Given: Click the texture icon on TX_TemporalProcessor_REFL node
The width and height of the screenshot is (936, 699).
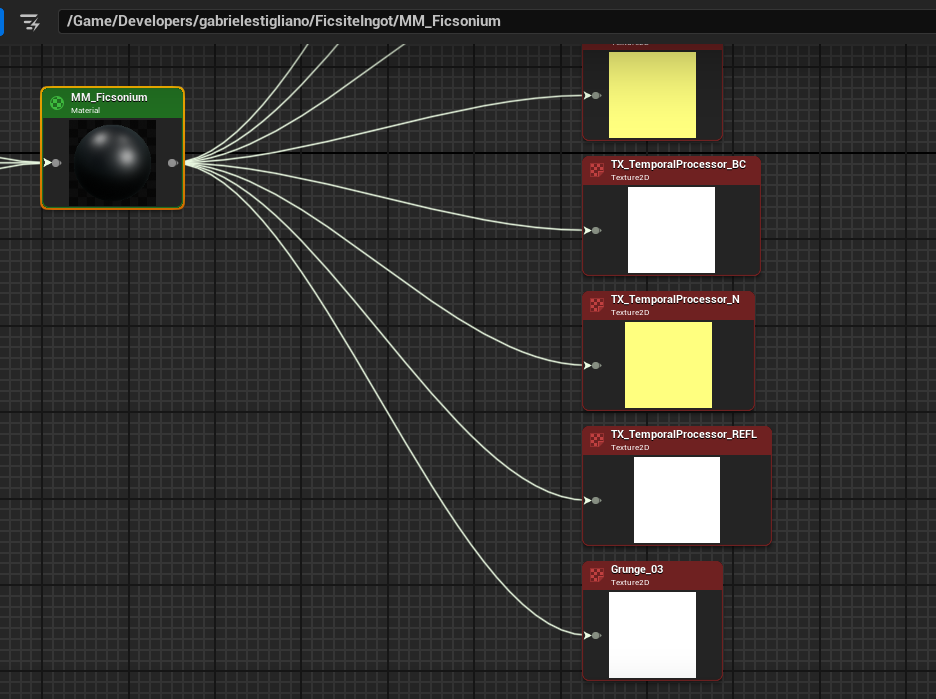Looking at the screenshot, I should [x=596, y=440].
